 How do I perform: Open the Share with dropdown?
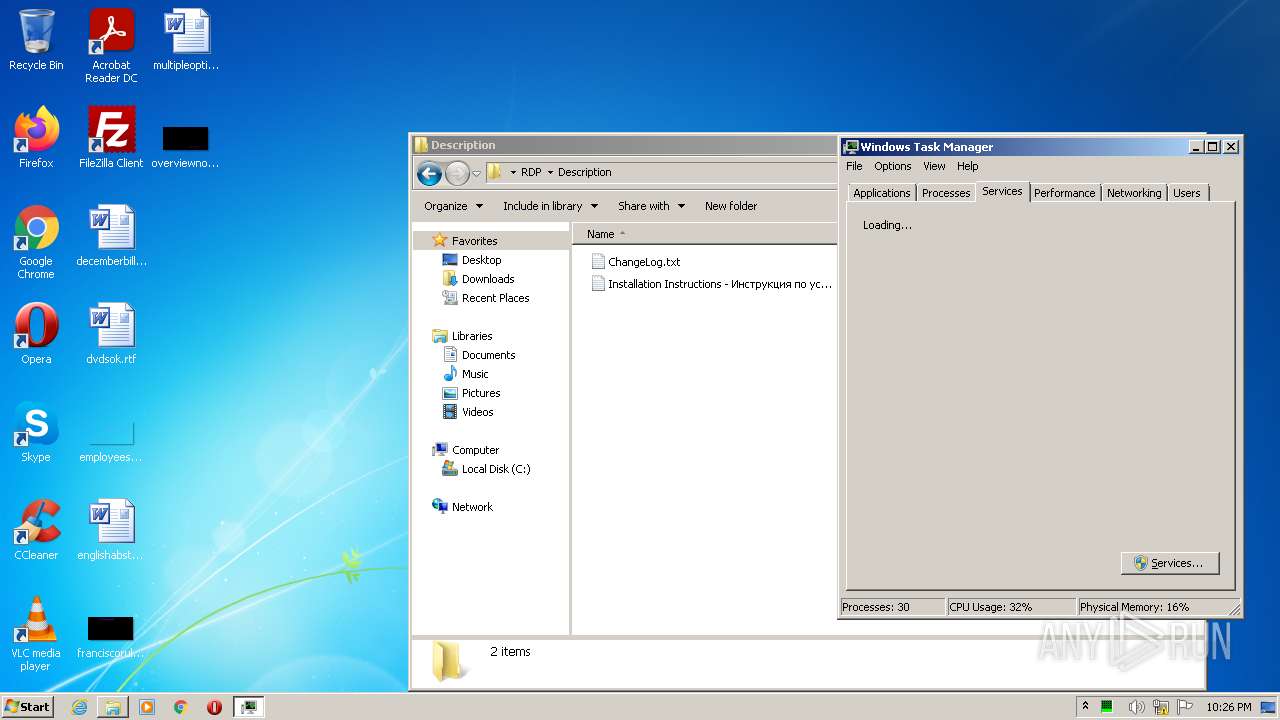651,206
